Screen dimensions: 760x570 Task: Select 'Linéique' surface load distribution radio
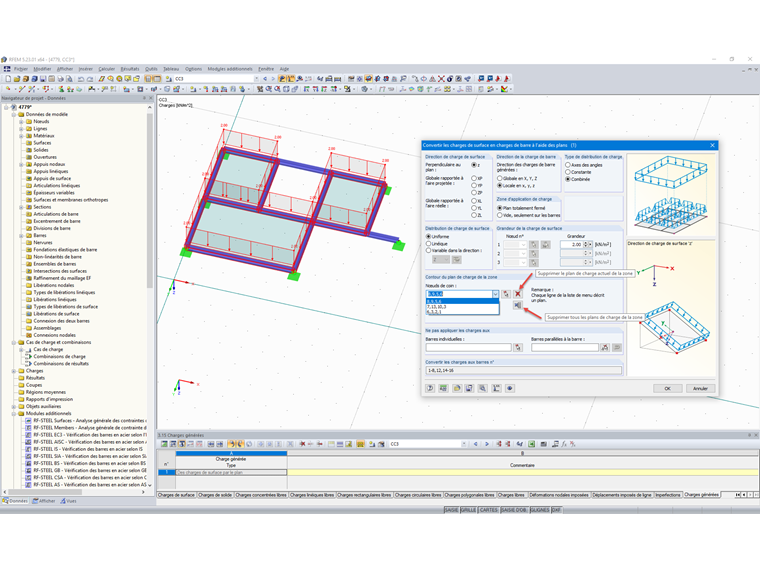point(428,244)
